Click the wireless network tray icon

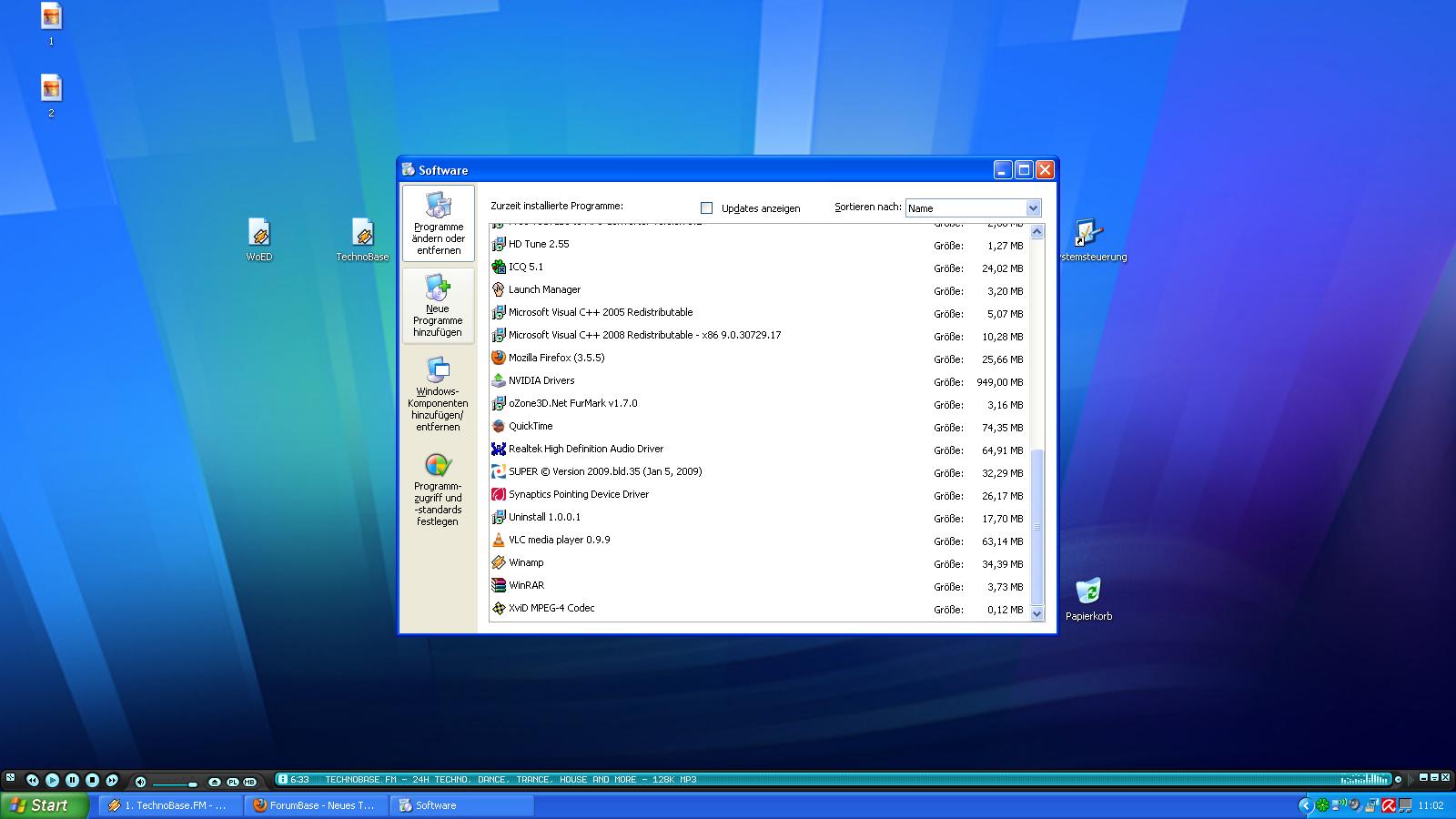click(1339, 805)
